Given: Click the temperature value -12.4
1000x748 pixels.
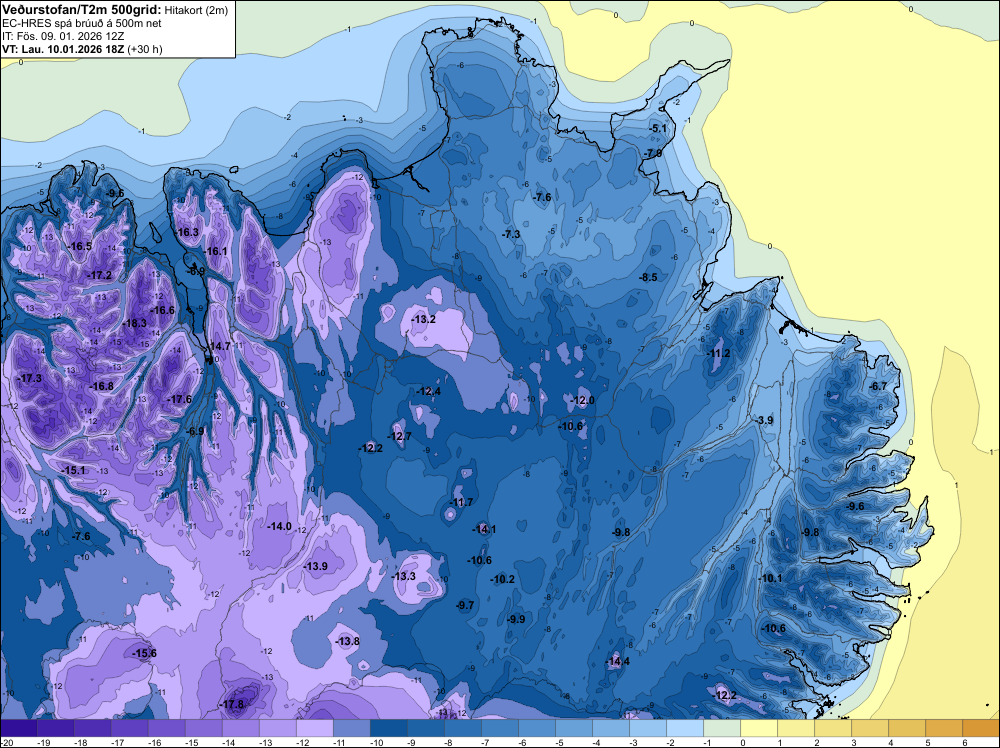Looking at the screenshot, I should click(428, 392).
